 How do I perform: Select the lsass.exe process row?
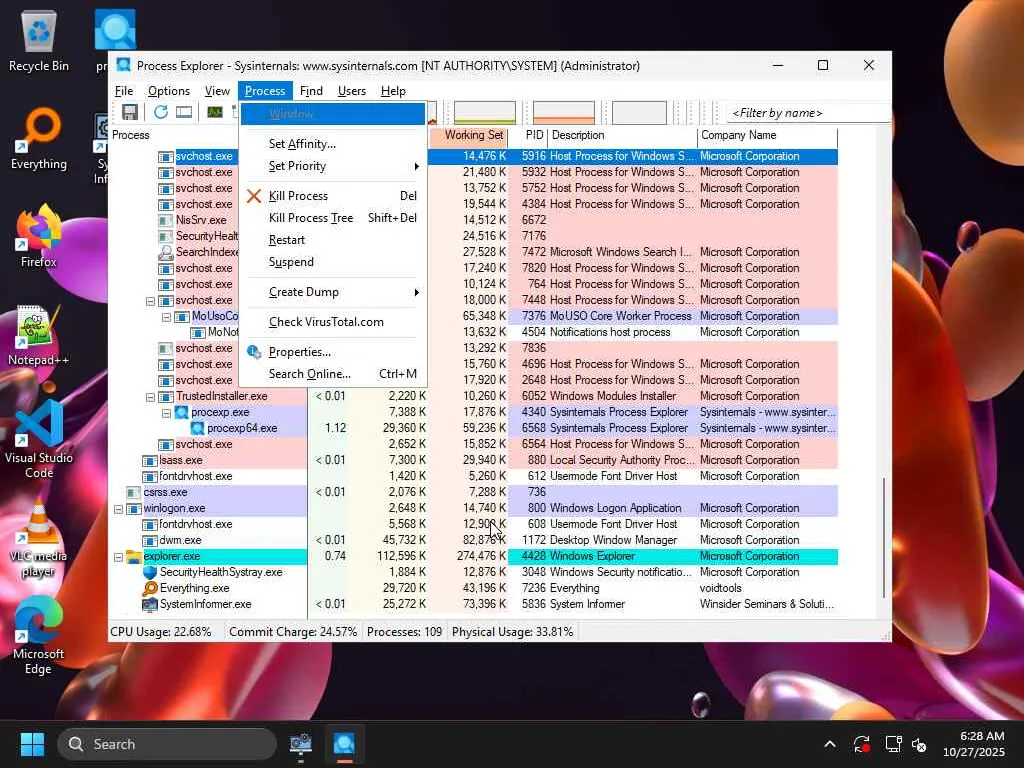(473, 460)
